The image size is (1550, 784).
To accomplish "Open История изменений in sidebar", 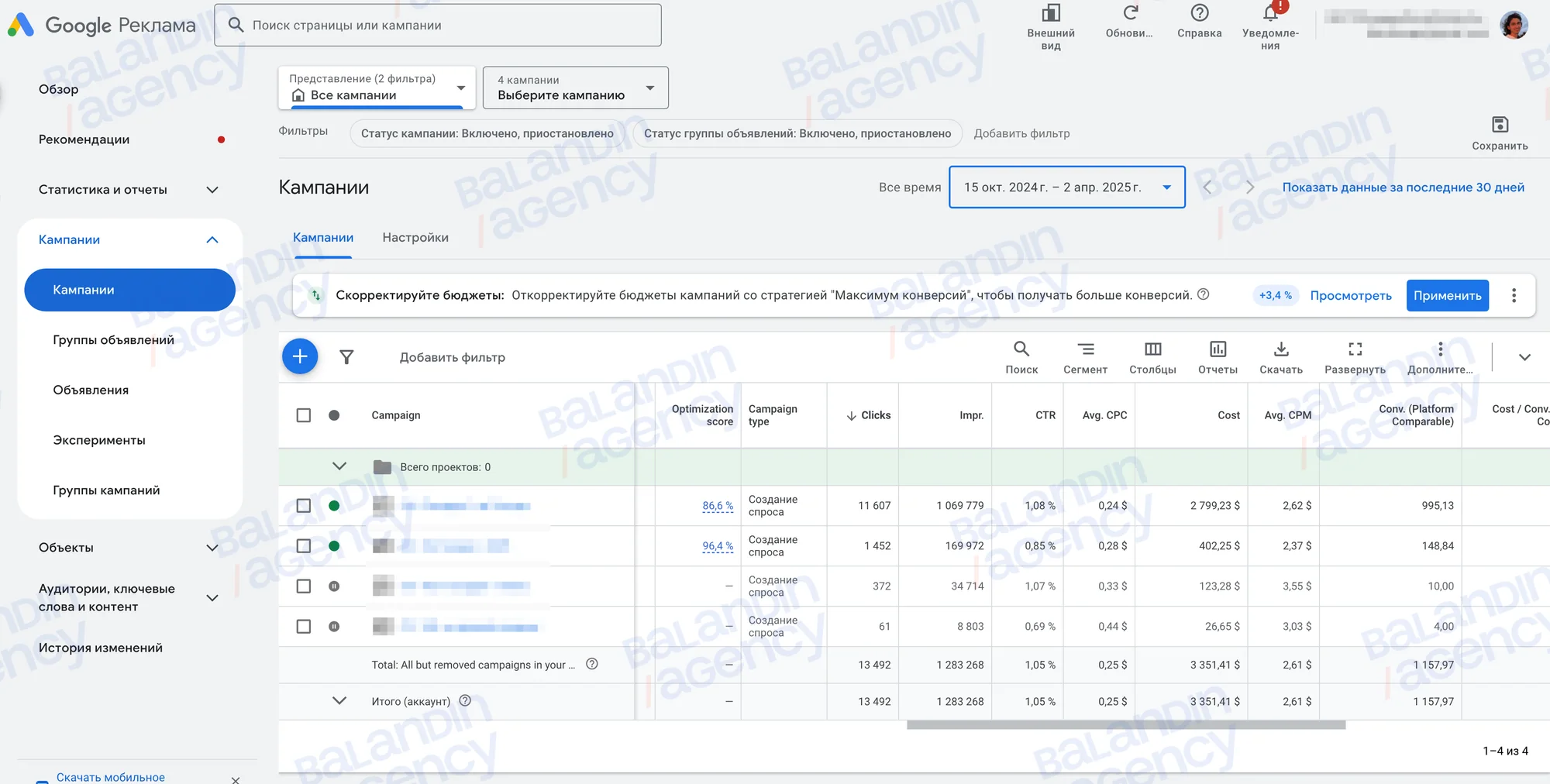I will (x=101, y=648).
